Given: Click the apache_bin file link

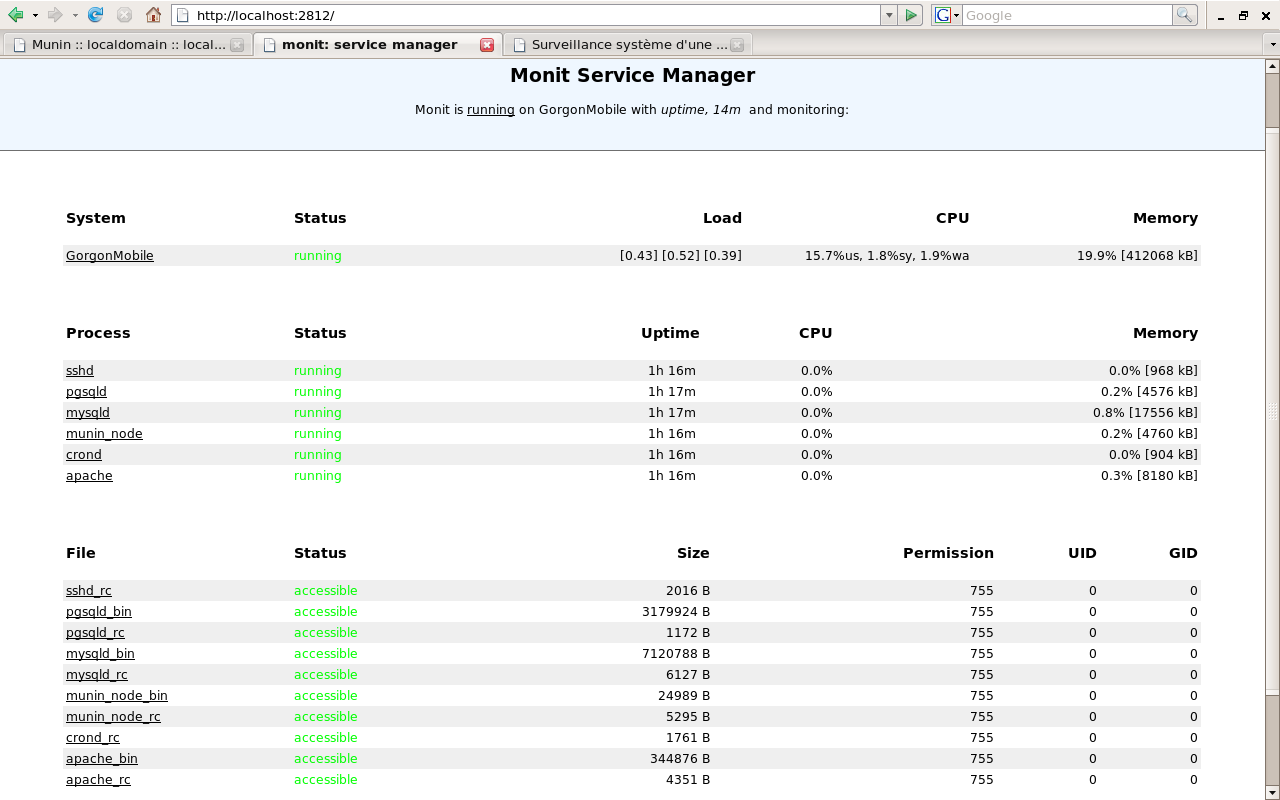Looking at the screenshot, I should click(102, 759).
